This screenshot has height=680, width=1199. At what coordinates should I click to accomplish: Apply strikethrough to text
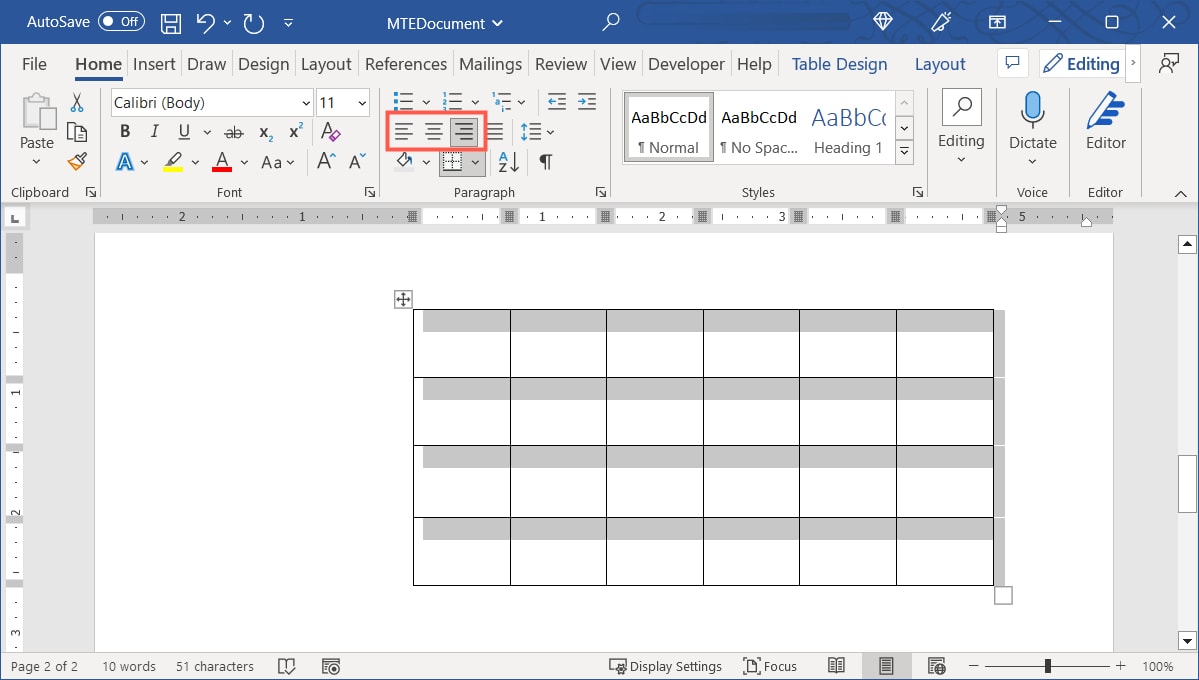click(233, 131)
